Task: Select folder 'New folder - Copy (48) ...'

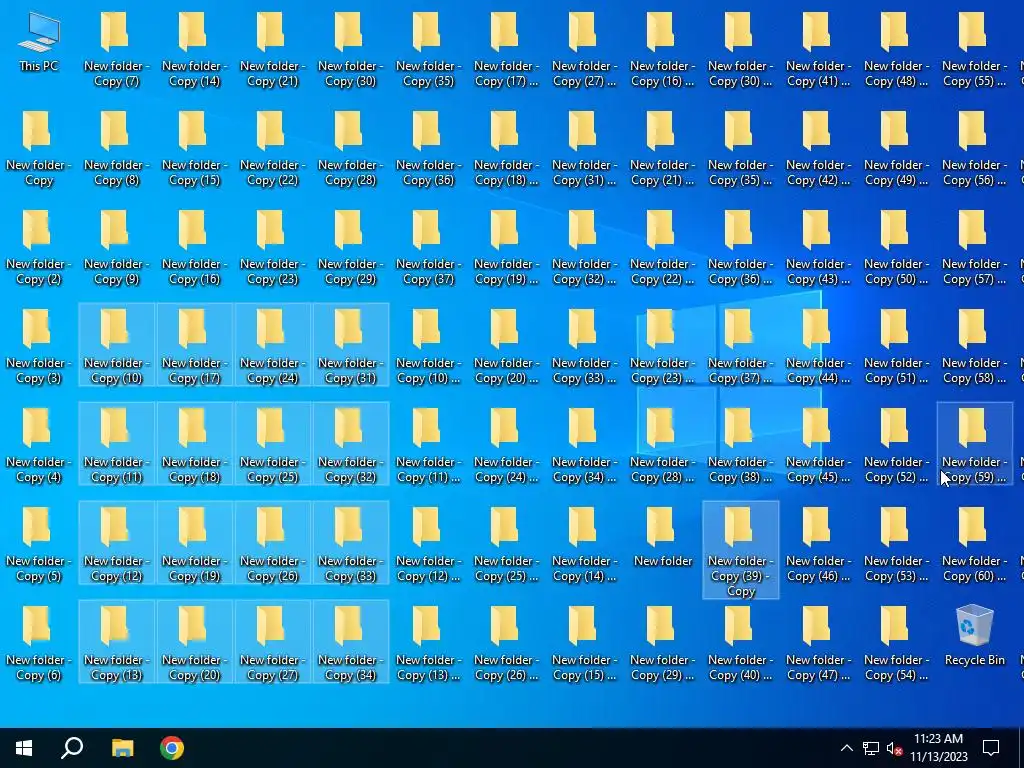Action: [896, 50]
